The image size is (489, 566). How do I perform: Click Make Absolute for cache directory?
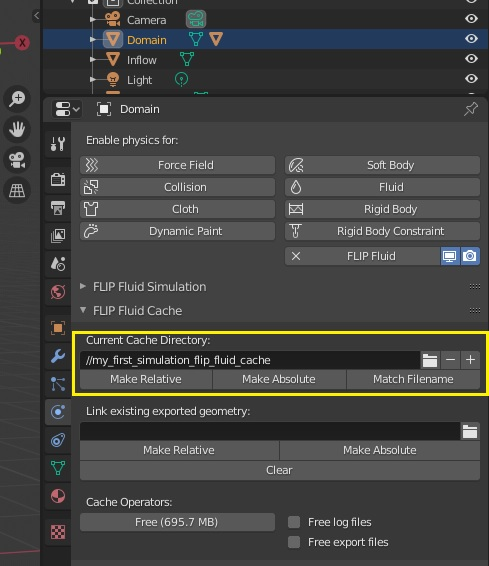pos(279,379)
